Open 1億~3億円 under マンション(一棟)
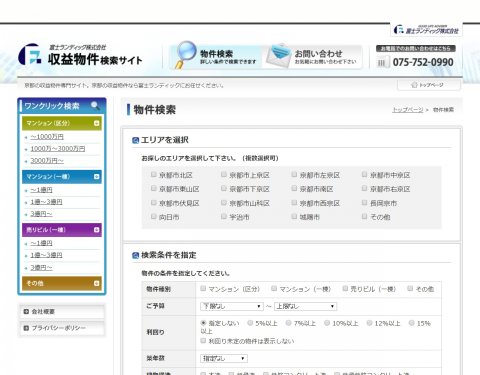 [x=46, y=202]
